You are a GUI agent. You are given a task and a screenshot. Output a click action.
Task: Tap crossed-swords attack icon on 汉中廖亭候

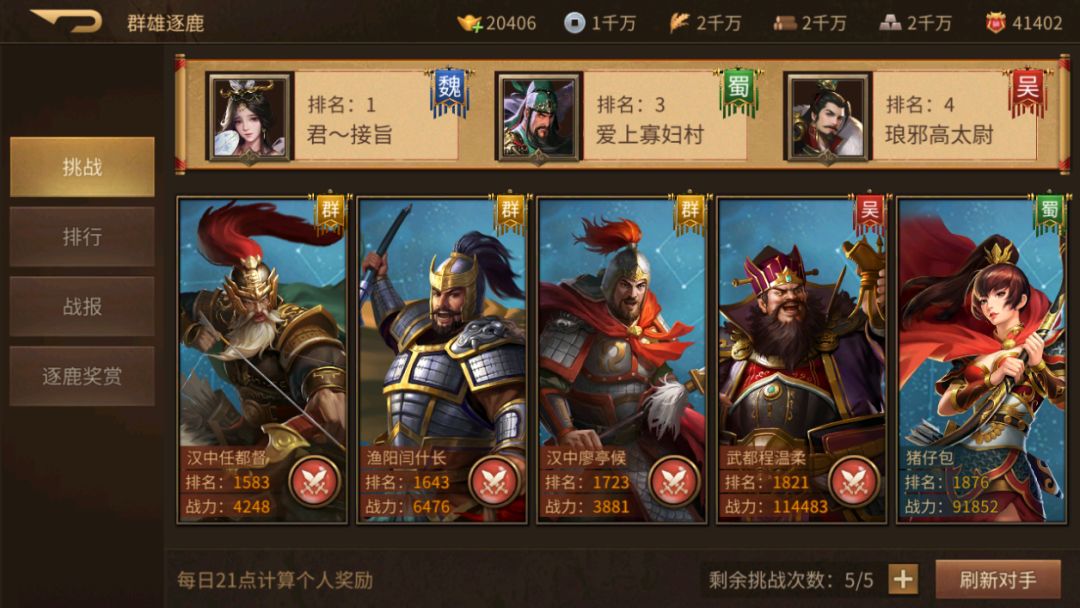[x=675, y=481]
